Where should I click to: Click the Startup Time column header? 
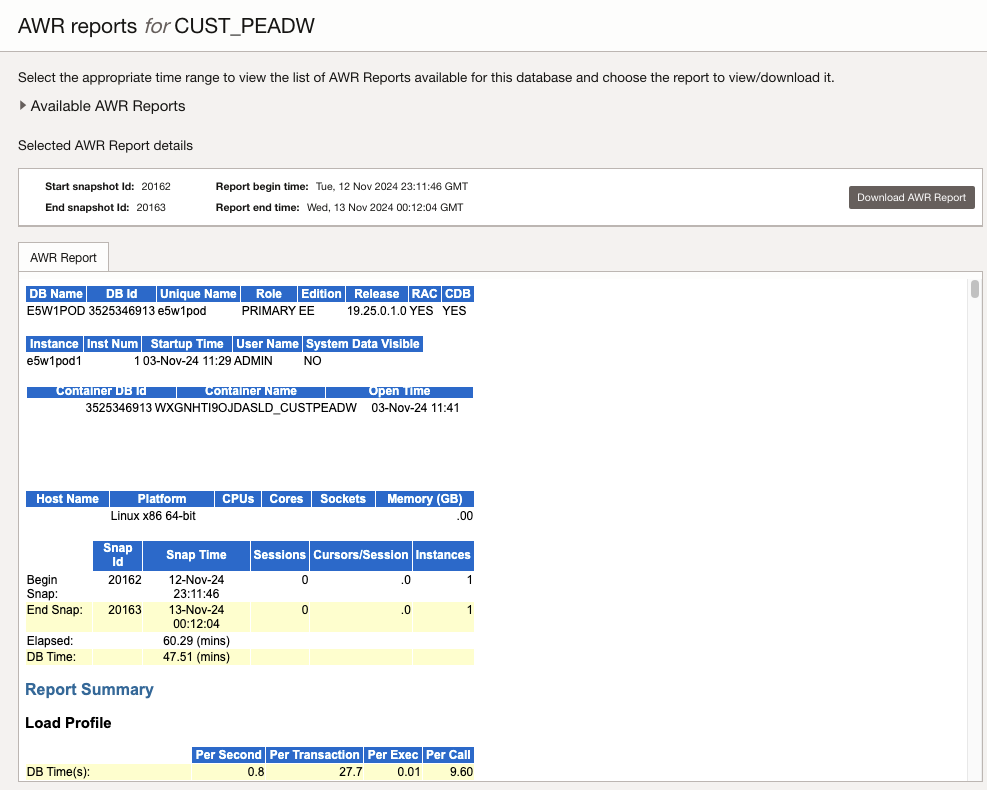tap(187, 344)
